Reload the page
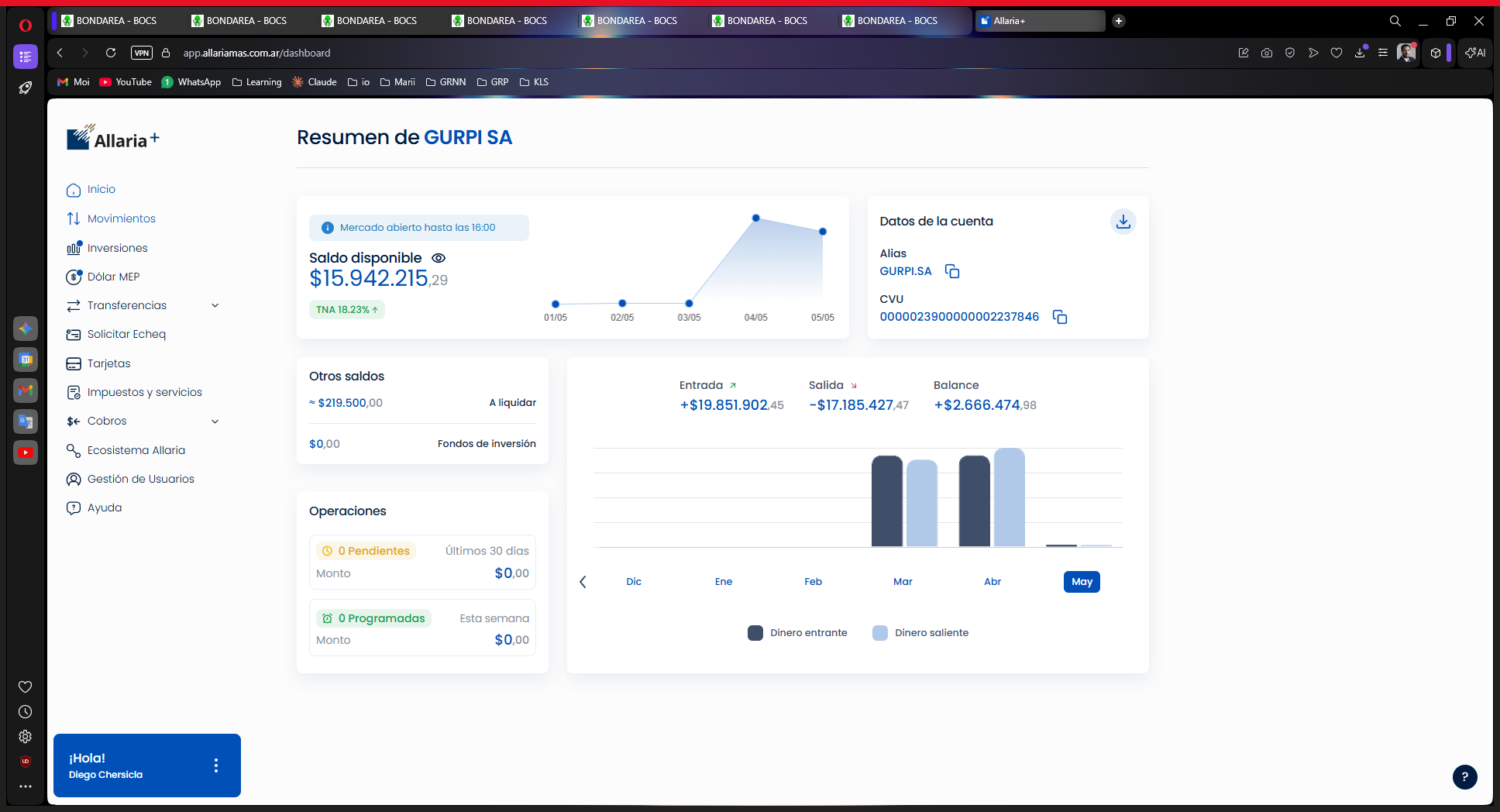The width and height of the screenshot is (1500, 812). [111, 53]
